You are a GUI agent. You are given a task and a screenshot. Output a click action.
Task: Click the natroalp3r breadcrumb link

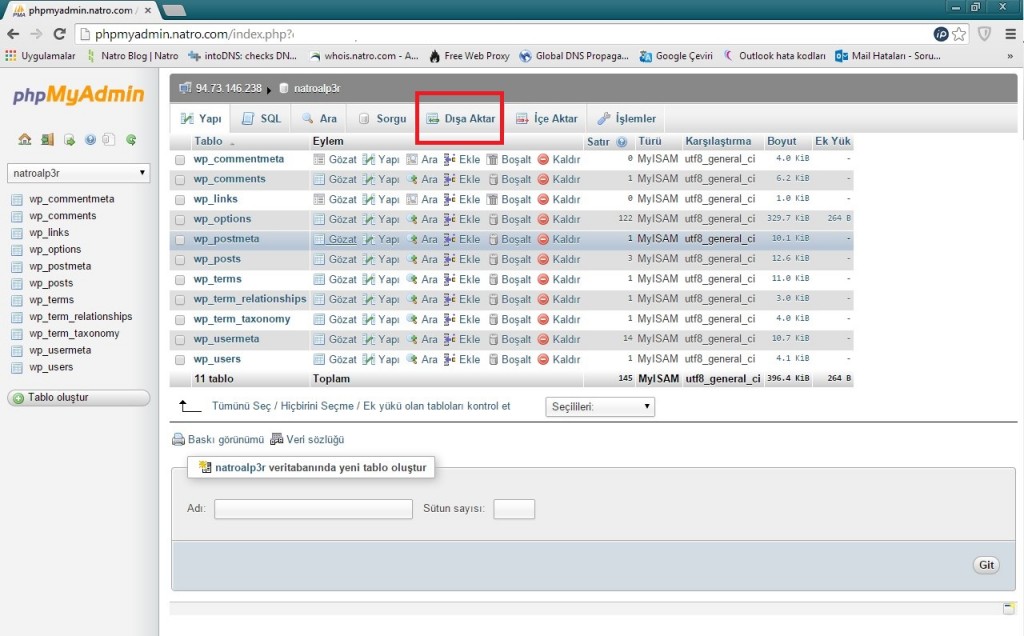click(317, 88)
